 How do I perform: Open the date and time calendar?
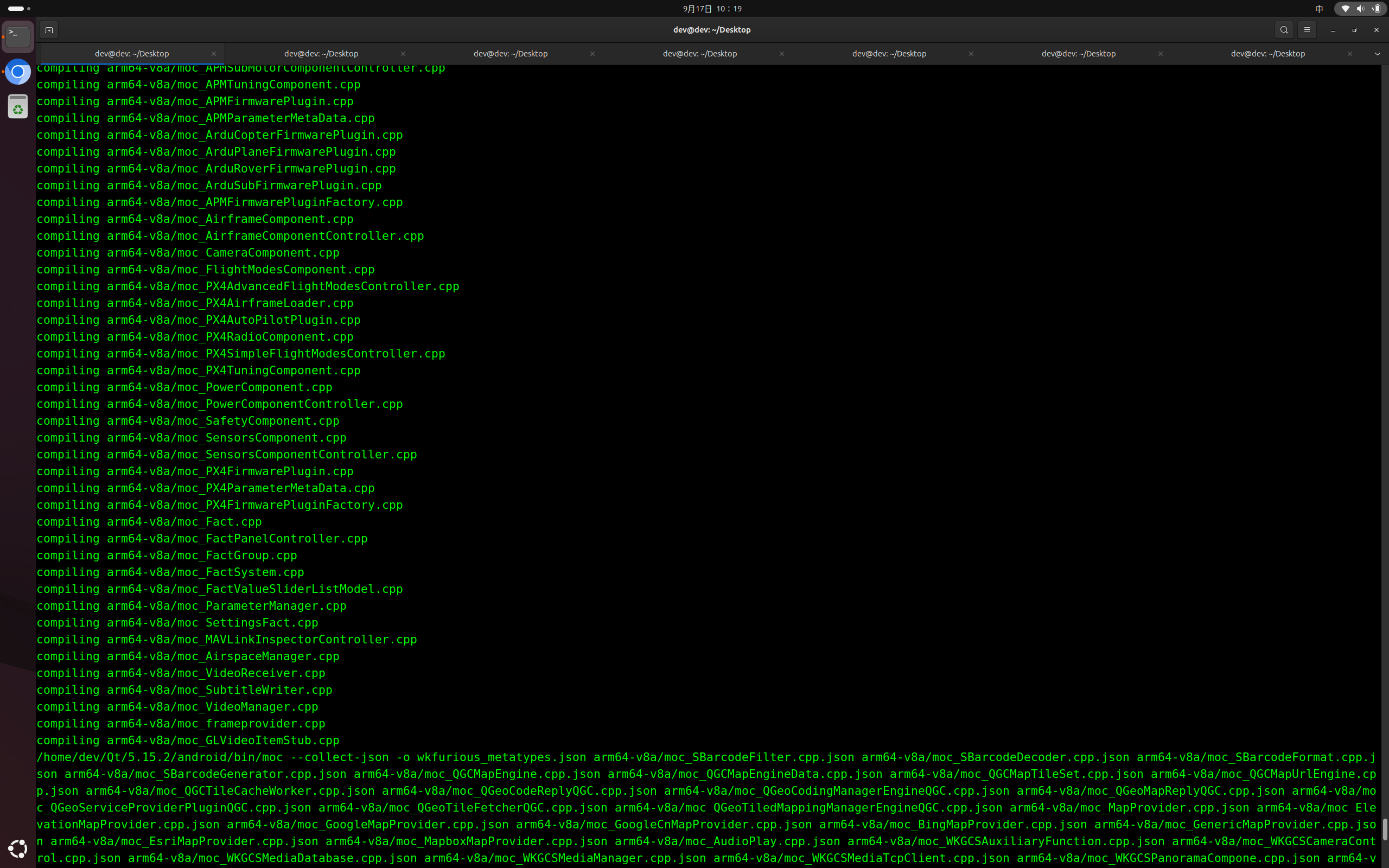pos(712,9)
